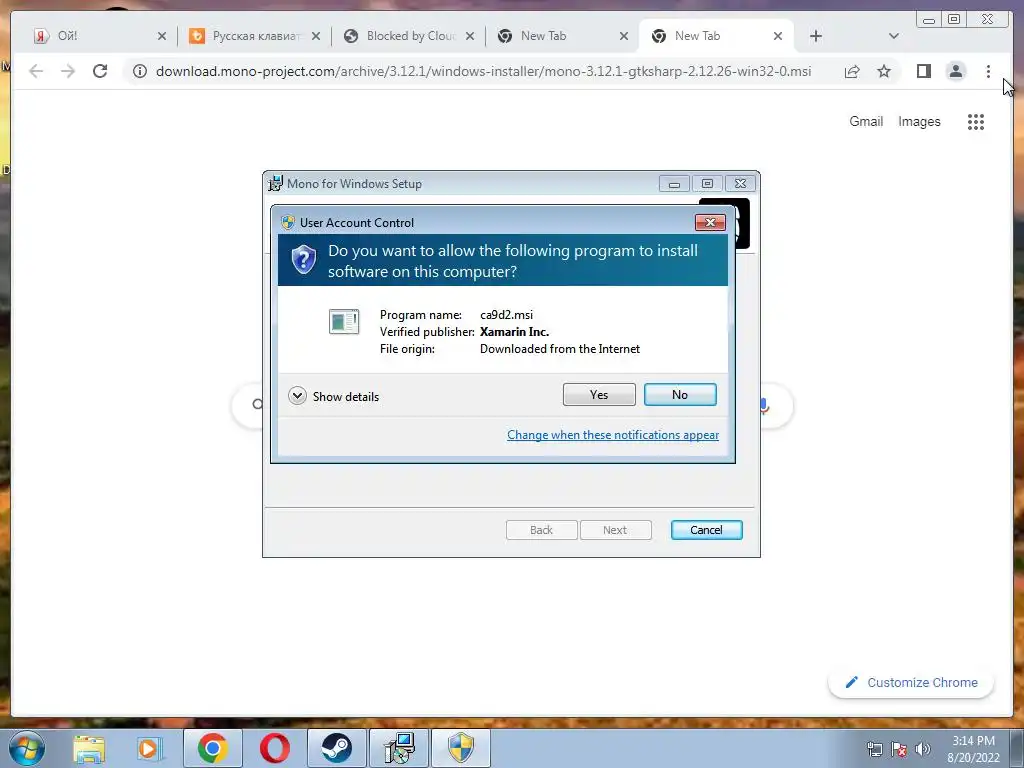Open network tray icon
Screen dimensions: 1024x768
pyautogui.click(x=874, y=749)
